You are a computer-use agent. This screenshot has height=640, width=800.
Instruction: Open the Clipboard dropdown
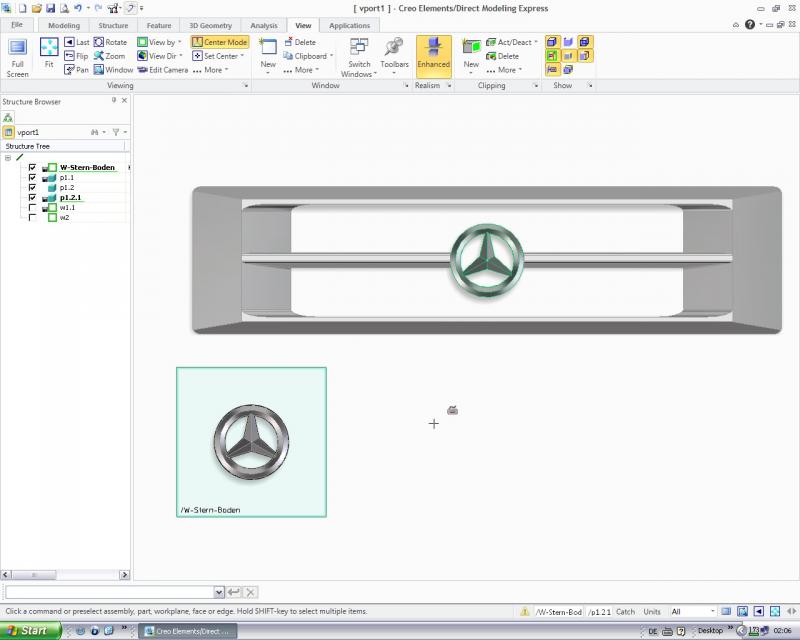[x=308, y=56]
